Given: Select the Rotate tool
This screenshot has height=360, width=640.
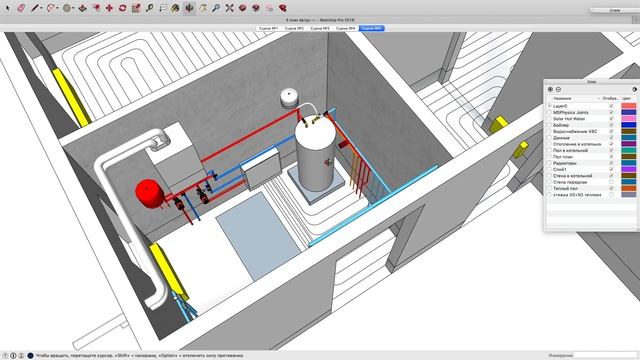Looking at the screenshot, I should pos(123,8).
